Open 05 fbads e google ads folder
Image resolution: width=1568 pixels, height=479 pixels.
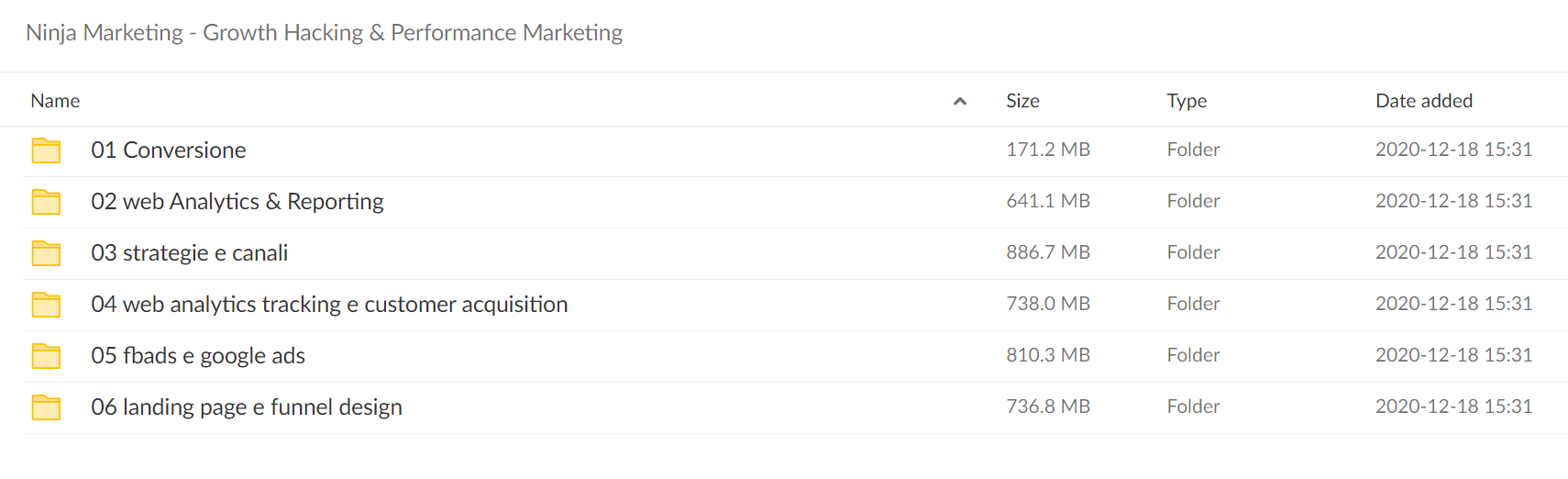[x=198, y=355]
